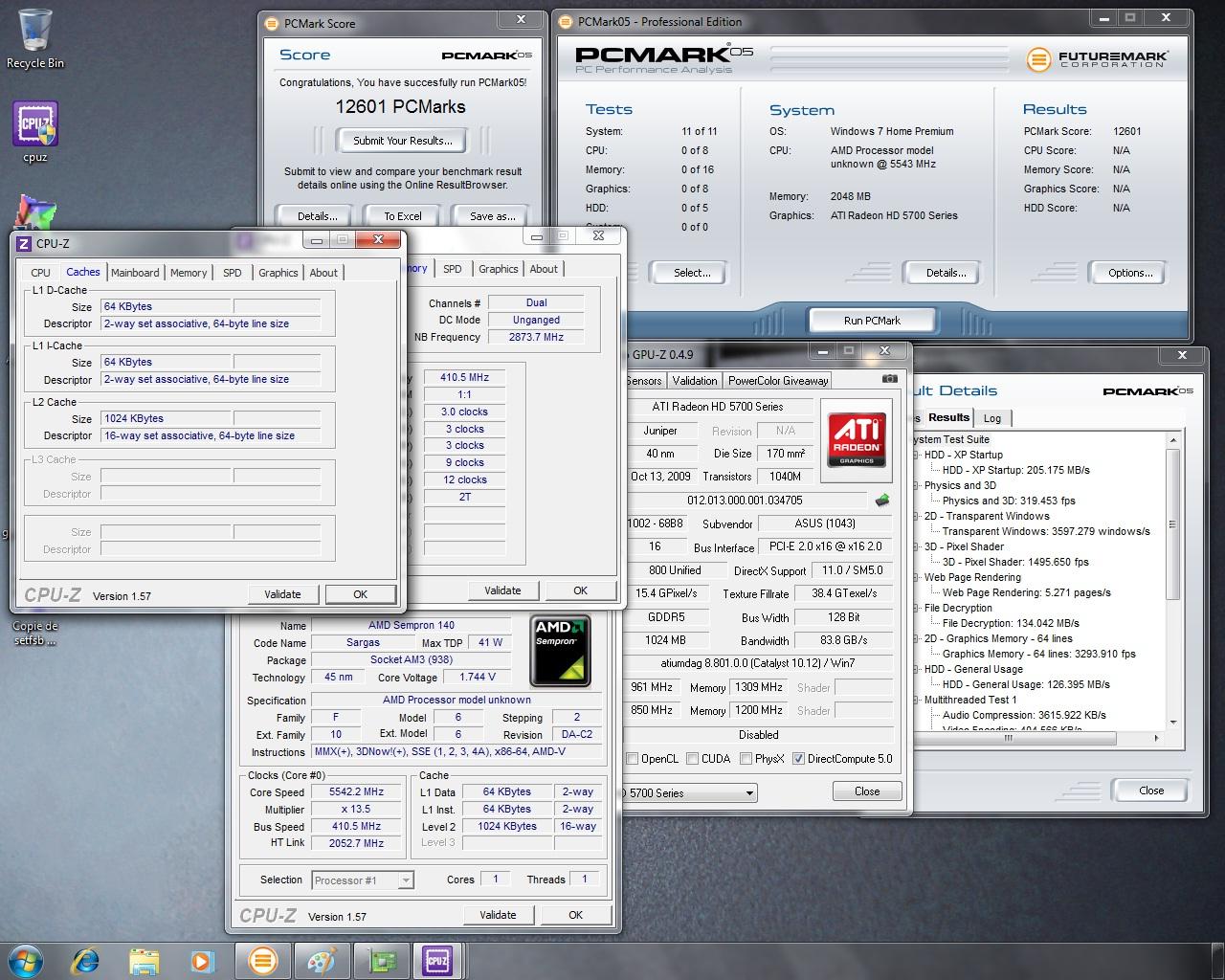Click GPU-Z camera screenshot icon
Viewport: 1225px width, 980px height.
889,379
